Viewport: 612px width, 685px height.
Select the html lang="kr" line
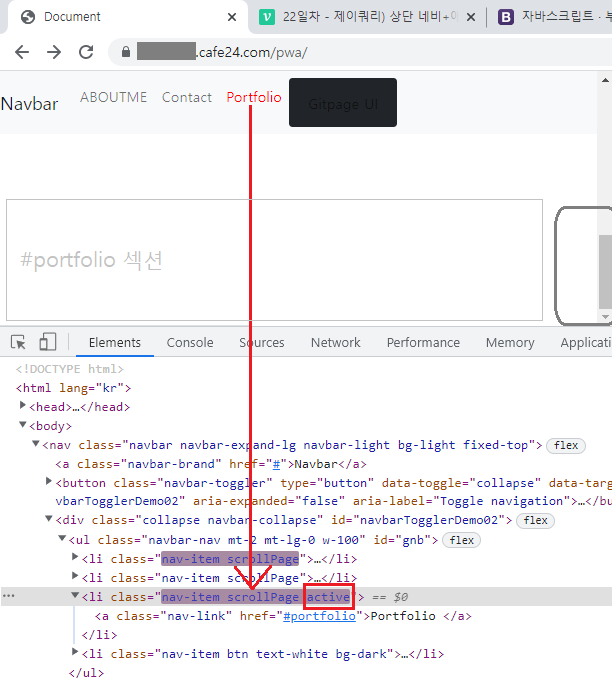[x=73, y=388]
